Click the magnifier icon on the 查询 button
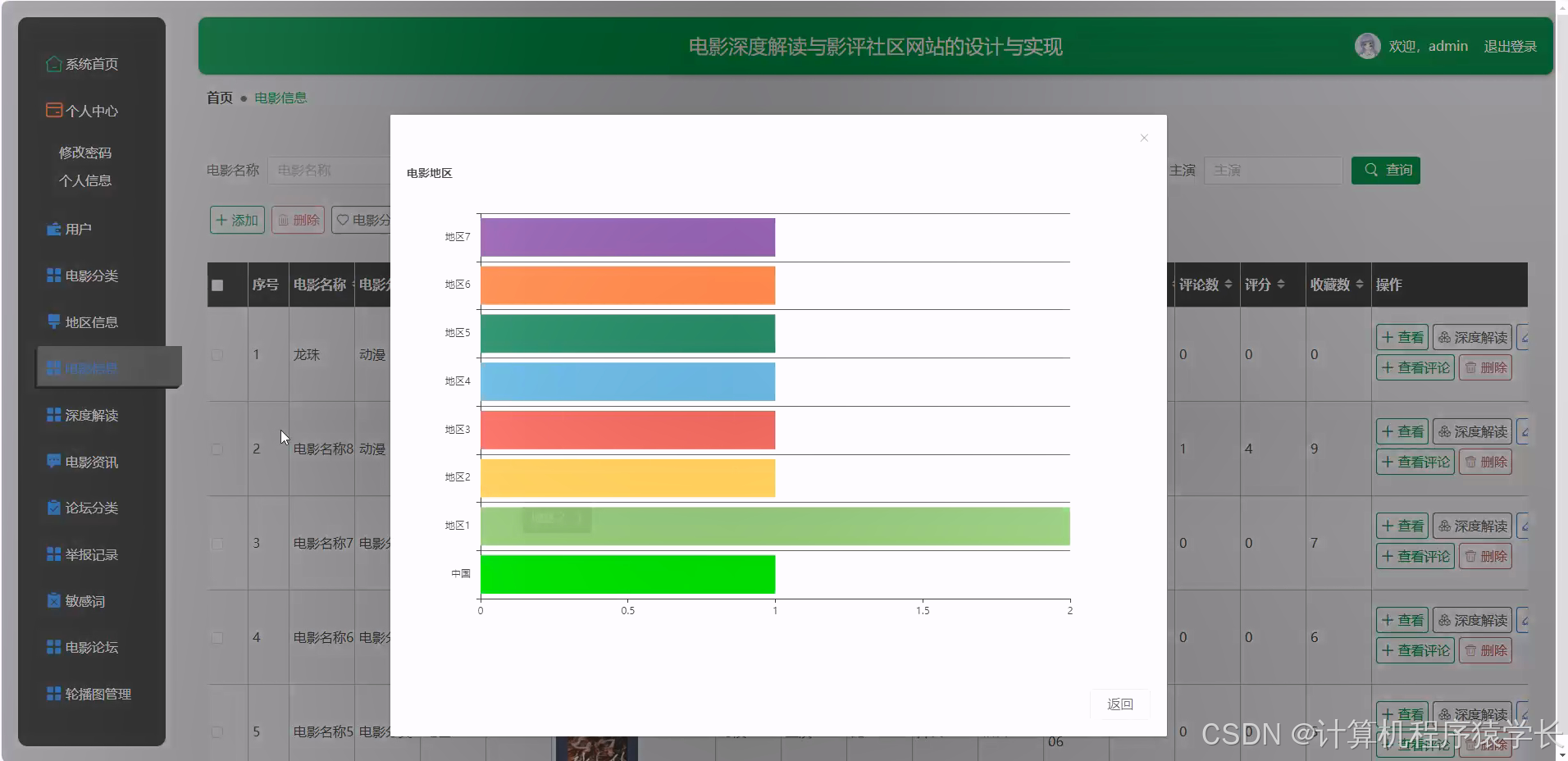This screenshot has width=1568, height=761. pos(1370,170)
